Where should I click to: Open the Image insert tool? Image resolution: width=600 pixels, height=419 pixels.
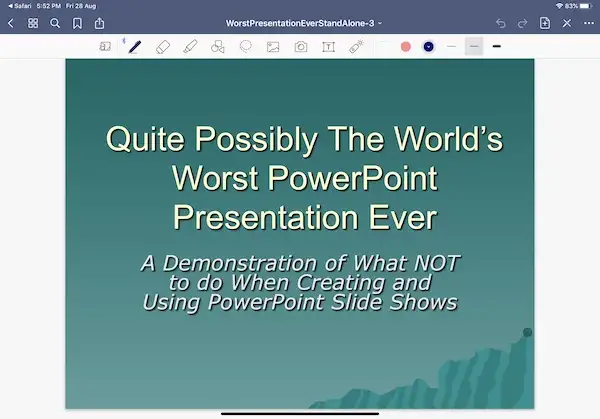[x=273, y=46]
